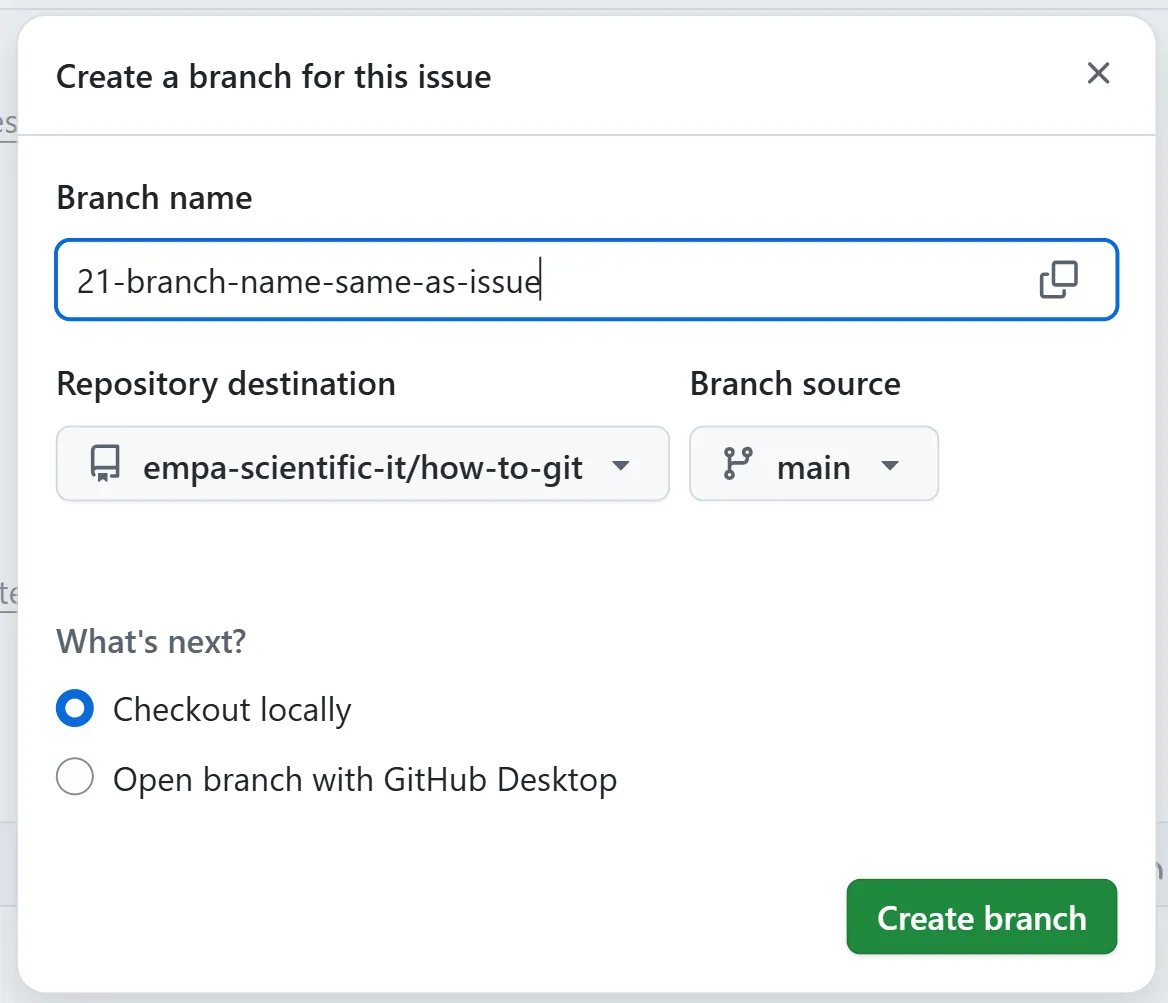
Task: Click the caret icon next to main
Action: tap(889, 464)
